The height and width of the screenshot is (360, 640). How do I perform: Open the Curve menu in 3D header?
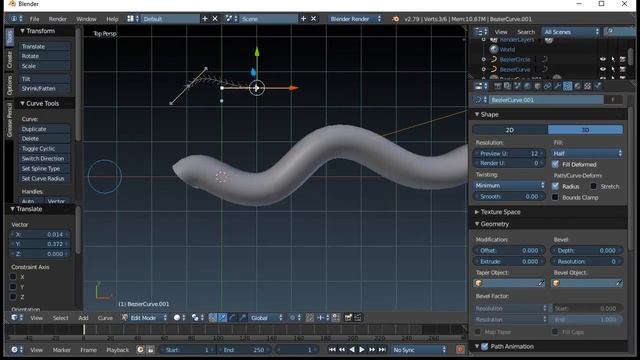pyautogui.click(x=105, y=318)
